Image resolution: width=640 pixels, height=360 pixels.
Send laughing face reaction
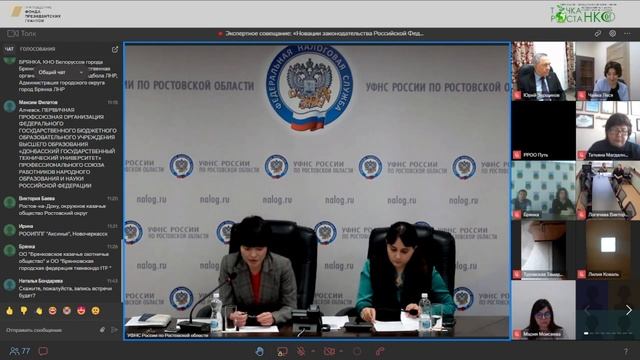53,311
